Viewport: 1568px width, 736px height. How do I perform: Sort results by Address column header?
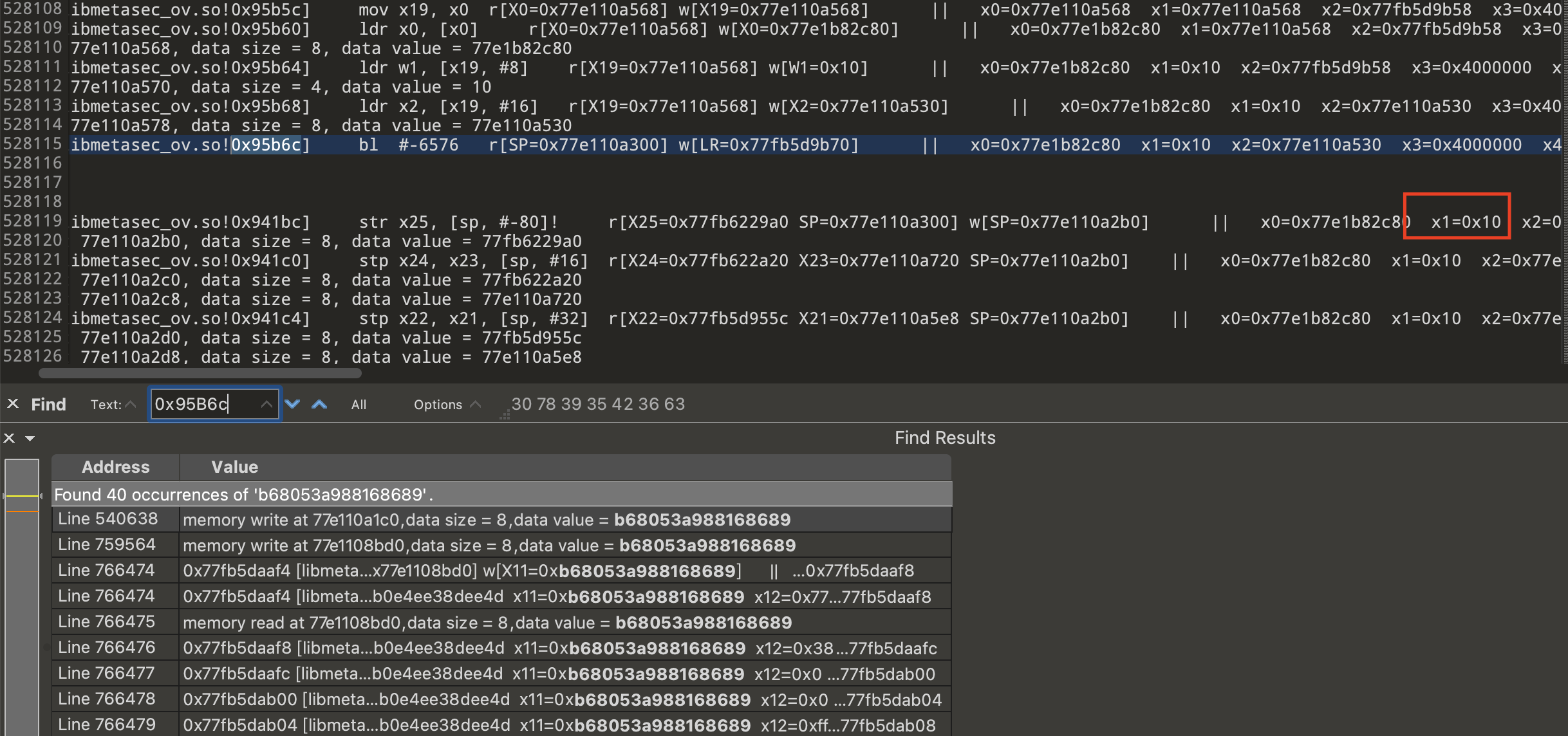tap(115, 467)
